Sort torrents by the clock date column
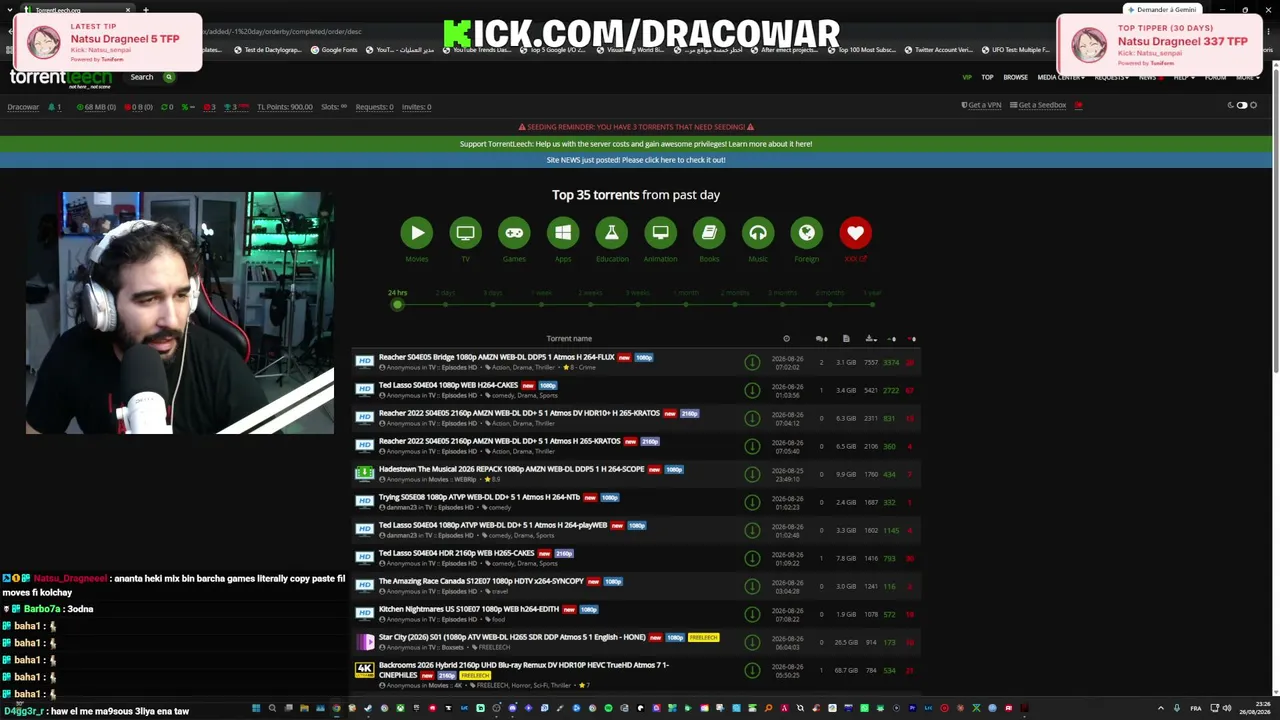Viewport: 1280px width, 720px height. point(786,339)
